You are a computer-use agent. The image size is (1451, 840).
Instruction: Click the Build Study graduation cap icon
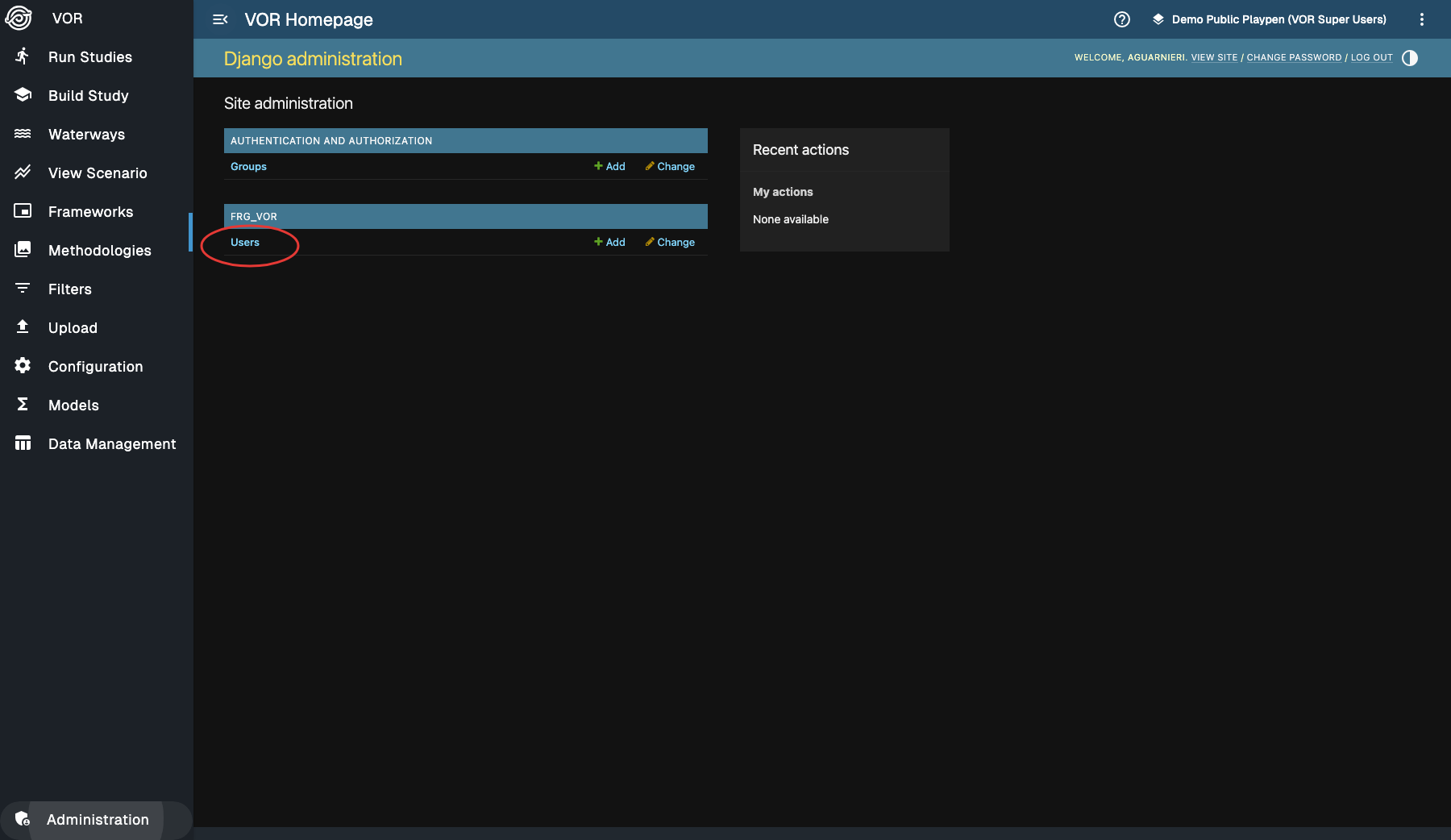tap(23, 95)
